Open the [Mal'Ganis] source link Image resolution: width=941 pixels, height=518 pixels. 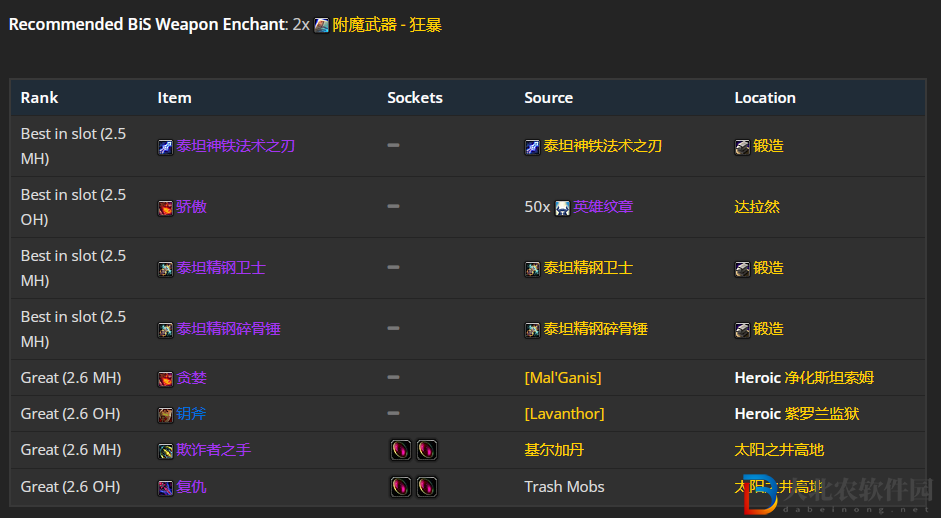click(x=563, y=378)
